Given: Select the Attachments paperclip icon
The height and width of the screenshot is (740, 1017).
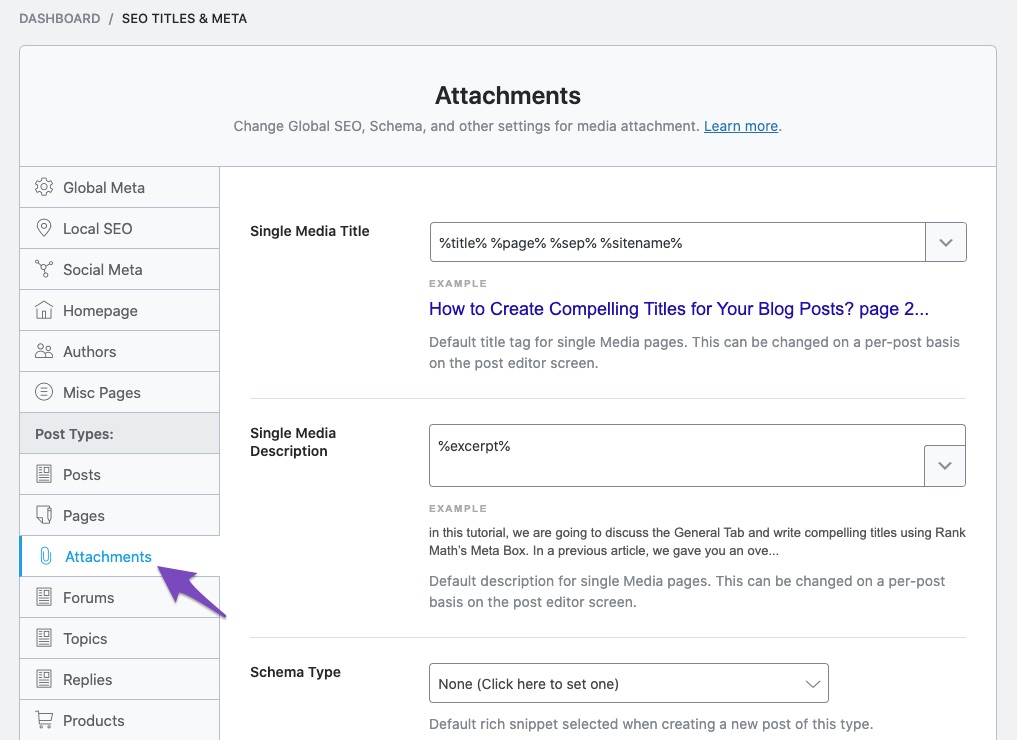Looking at the screenshot, I should (43, 556).
